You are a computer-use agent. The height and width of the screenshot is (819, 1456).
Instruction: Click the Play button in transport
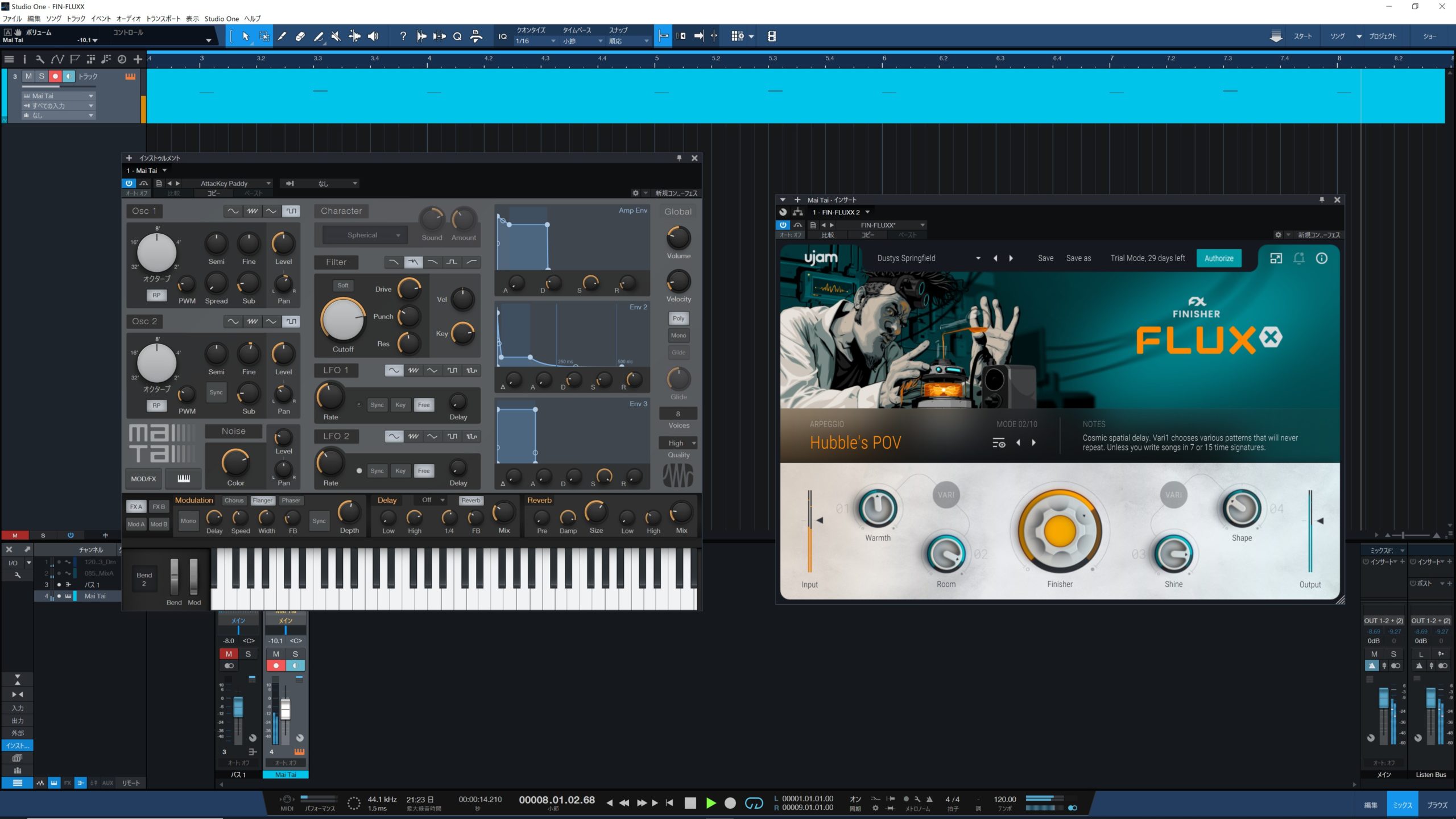[x=711, y=803]
